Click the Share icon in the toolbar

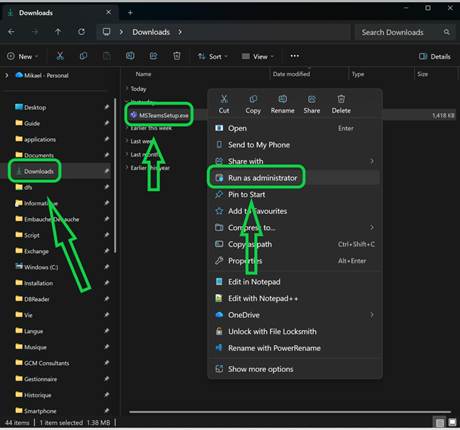[154, 56]
